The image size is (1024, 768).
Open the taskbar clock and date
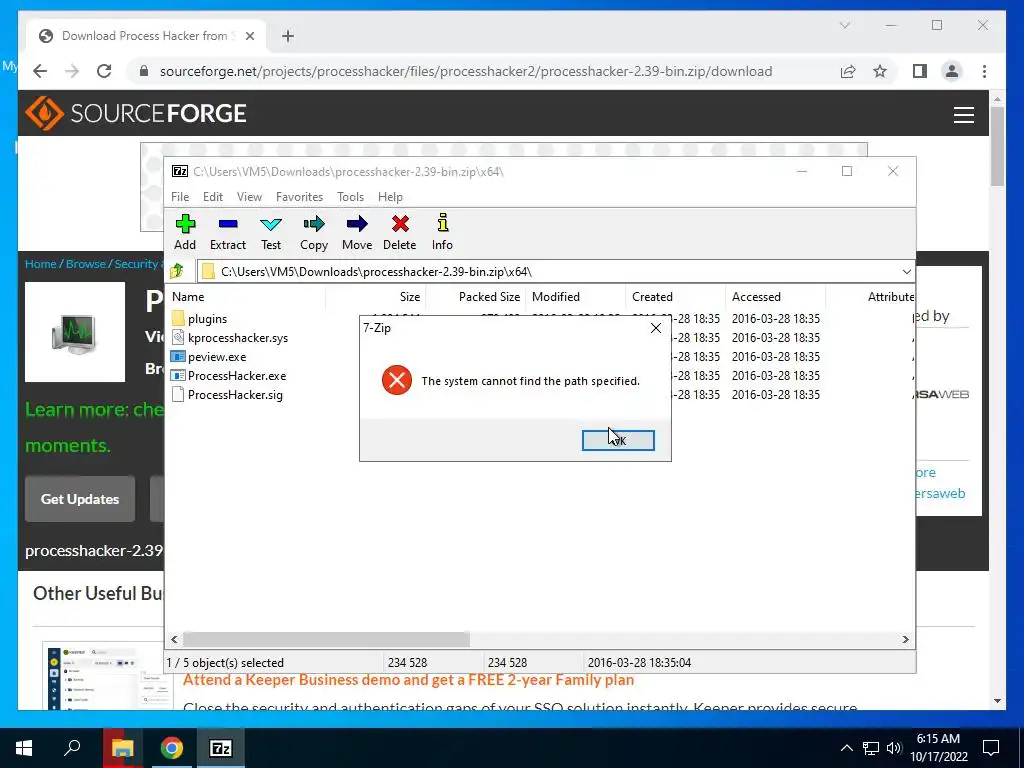coord(938,748)
